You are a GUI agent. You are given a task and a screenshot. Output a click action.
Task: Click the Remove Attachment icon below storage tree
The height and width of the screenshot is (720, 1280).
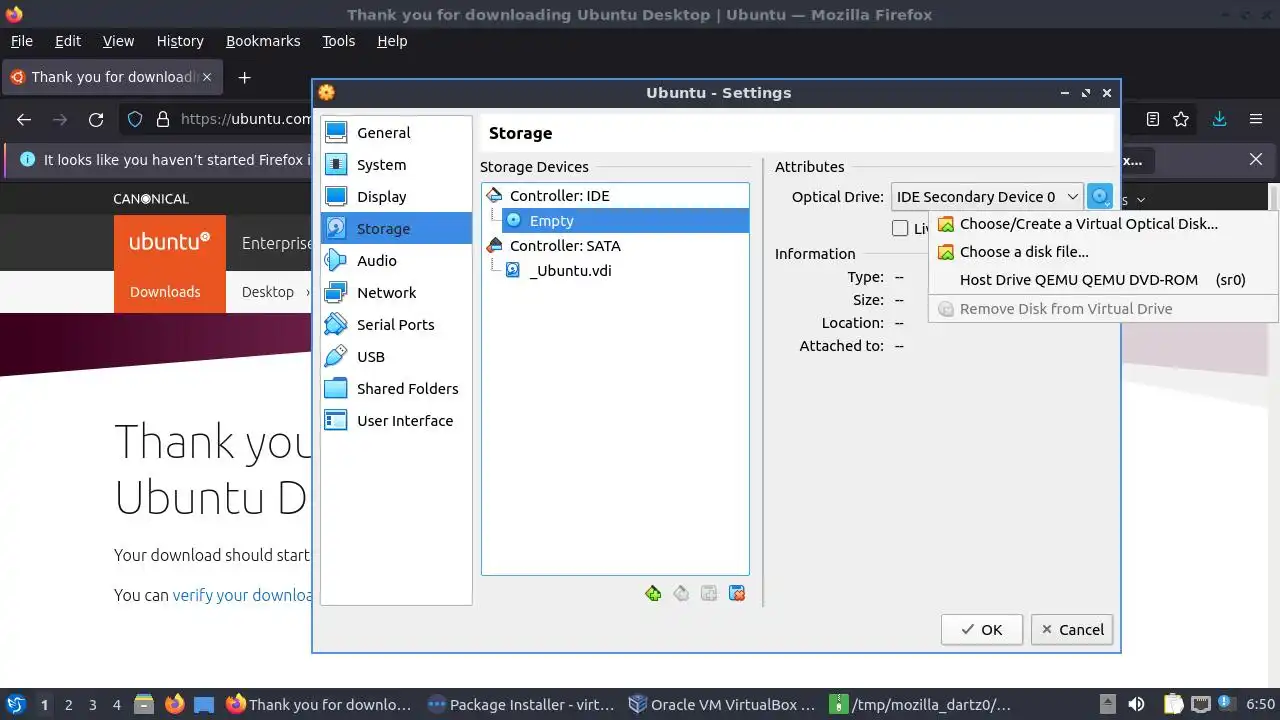click(737, 594)
